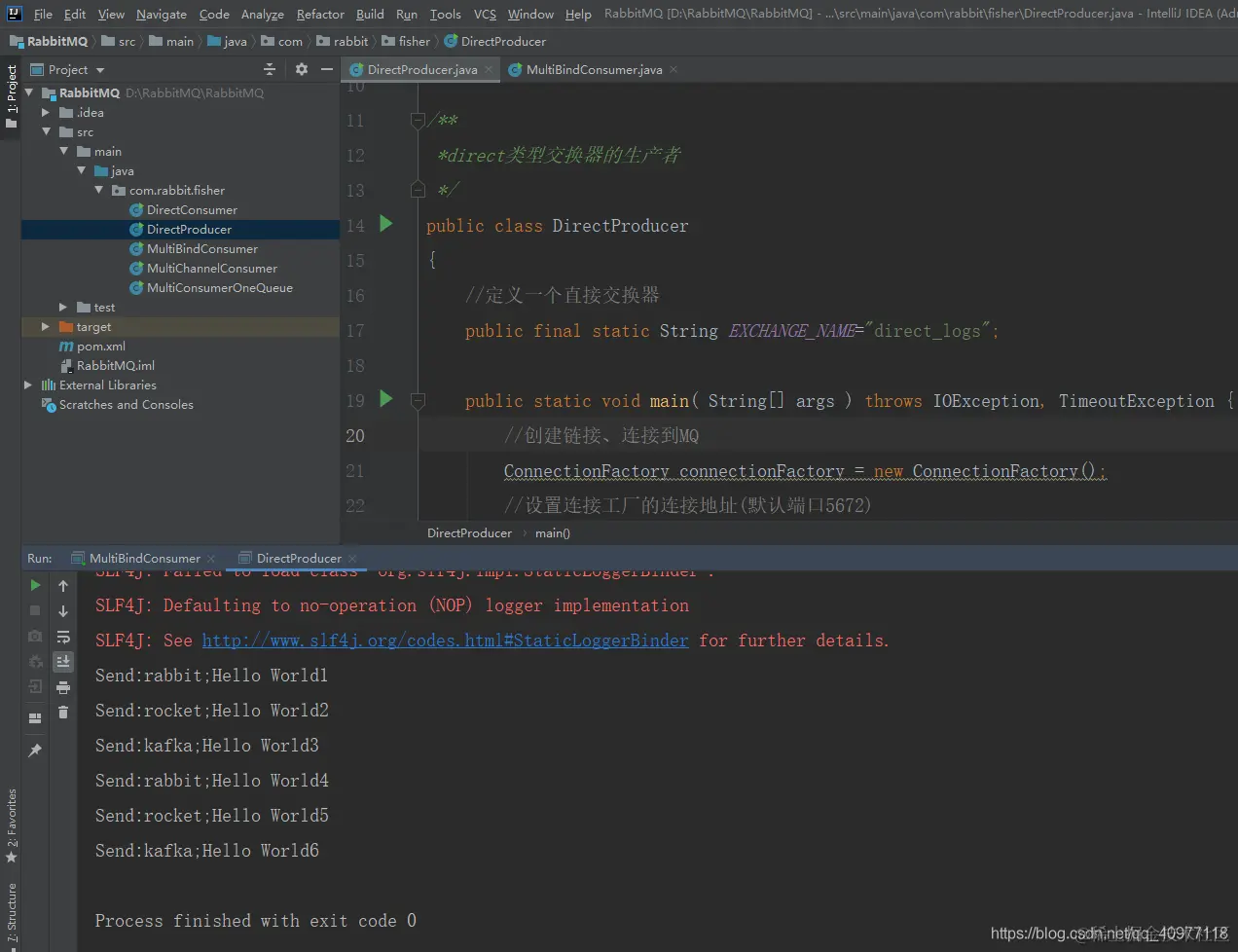1238x952 pixels.
Task: Close the DirectProducer.java editor tab
Action: coord(489,69)
